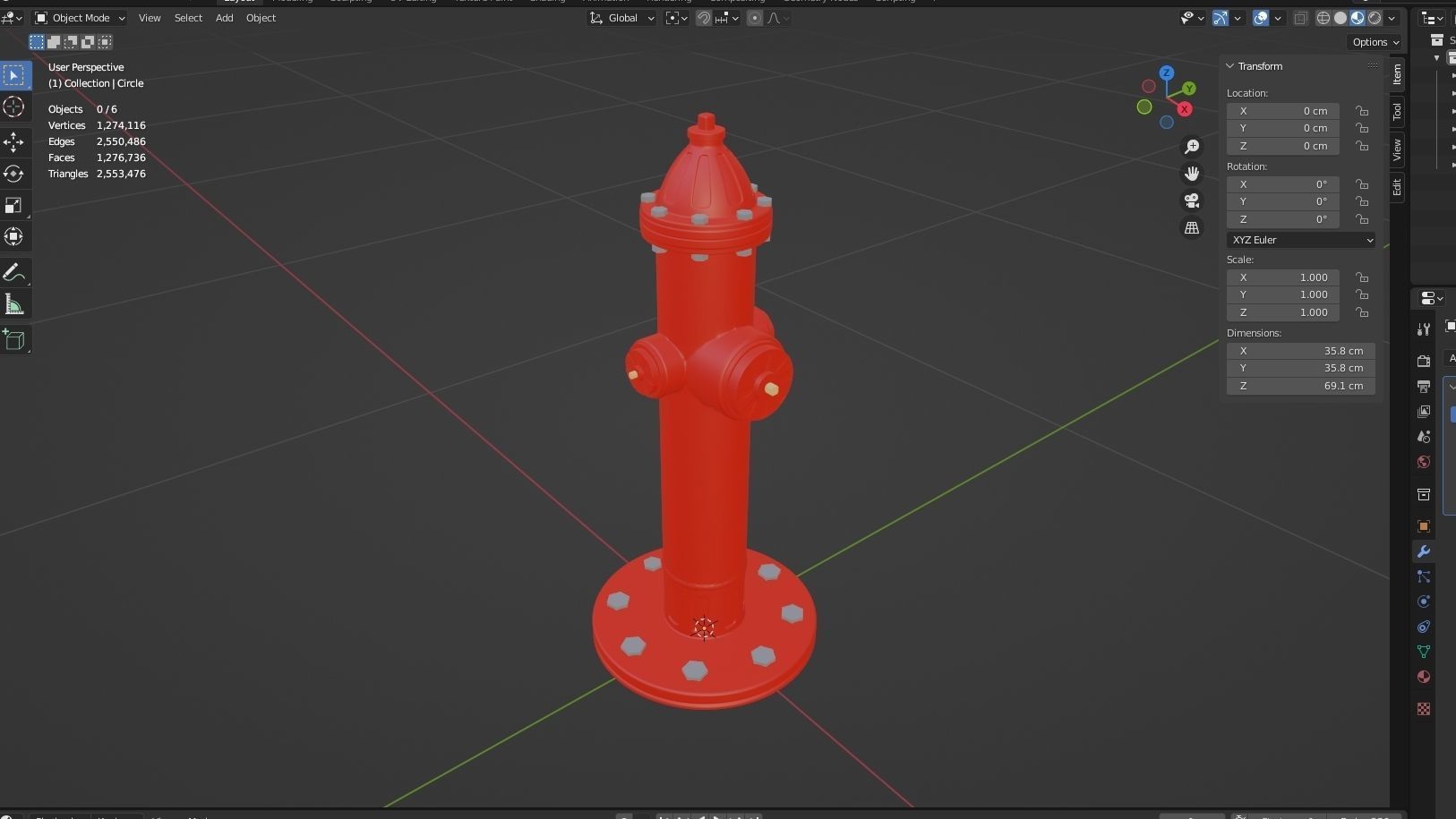Open the Texture properties checker icon
Screen dimensions: 1456x819
point(1423,709)
